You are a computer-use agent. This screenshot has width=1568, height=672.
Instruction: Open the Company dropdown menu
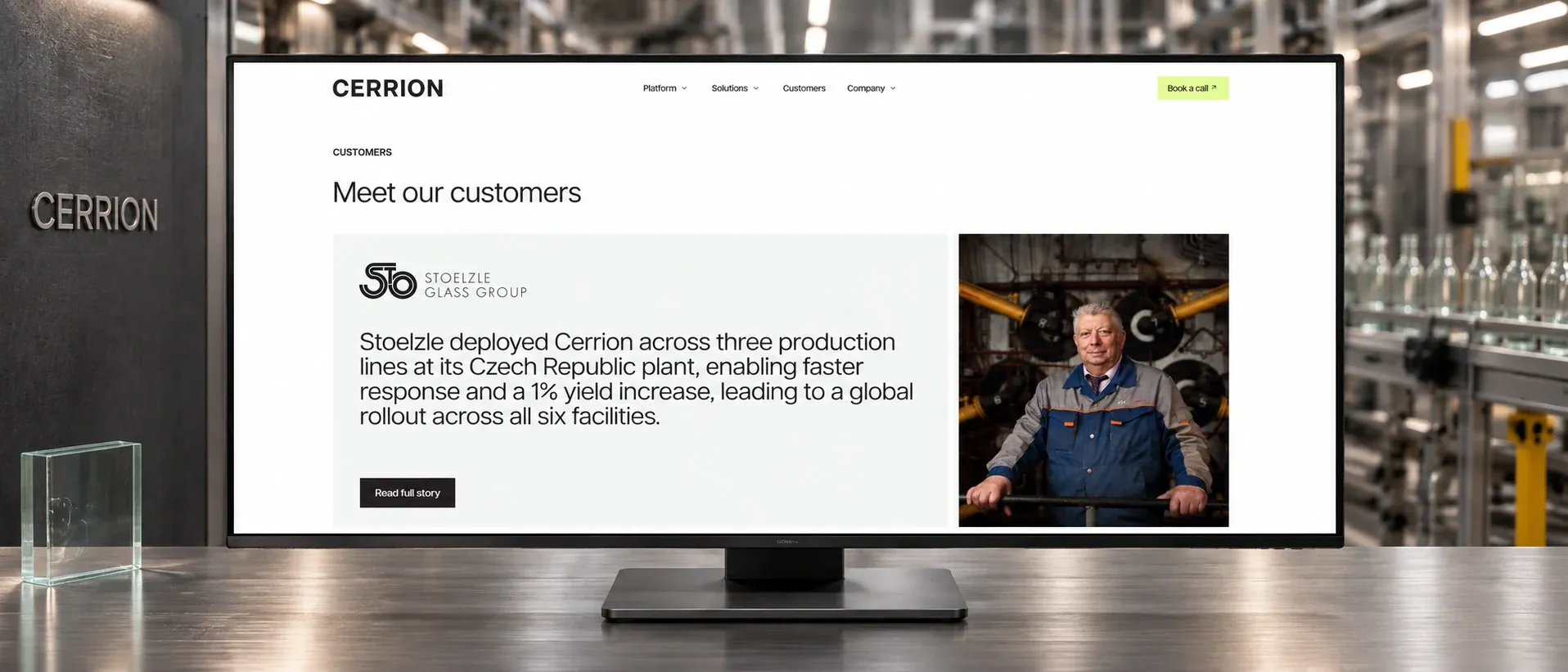[871, 88]
